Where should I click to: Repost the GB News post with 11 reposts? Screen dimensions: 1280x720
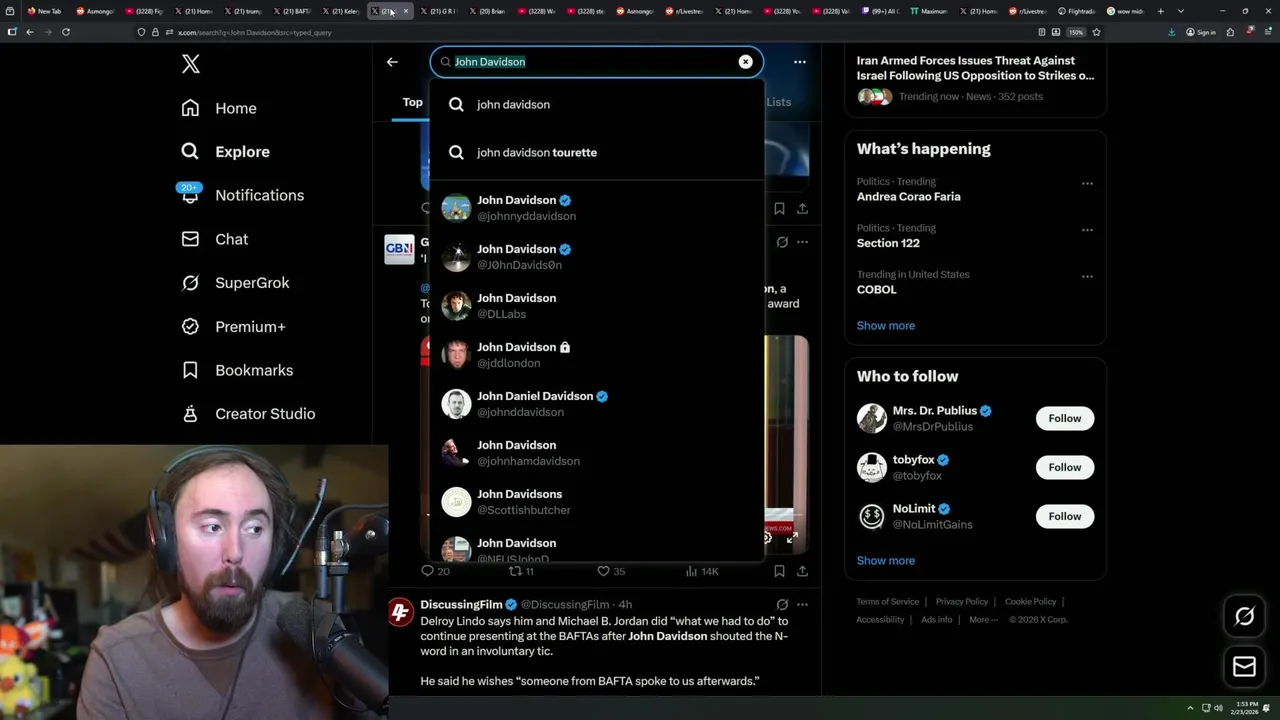click(522, 571)
